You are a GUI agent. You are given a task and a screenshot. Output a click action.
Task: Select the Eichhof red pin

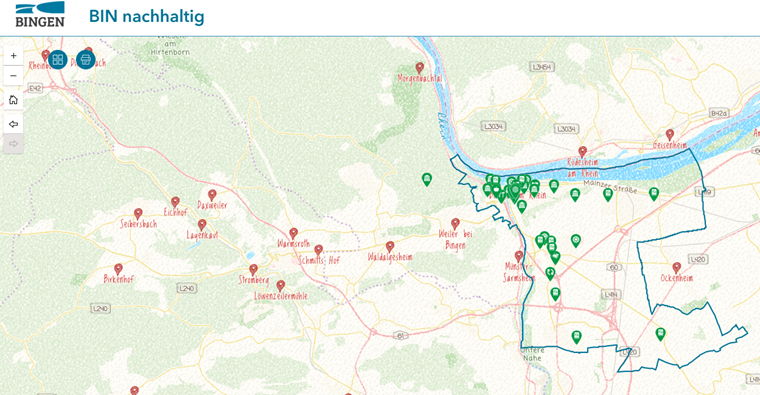175,202
